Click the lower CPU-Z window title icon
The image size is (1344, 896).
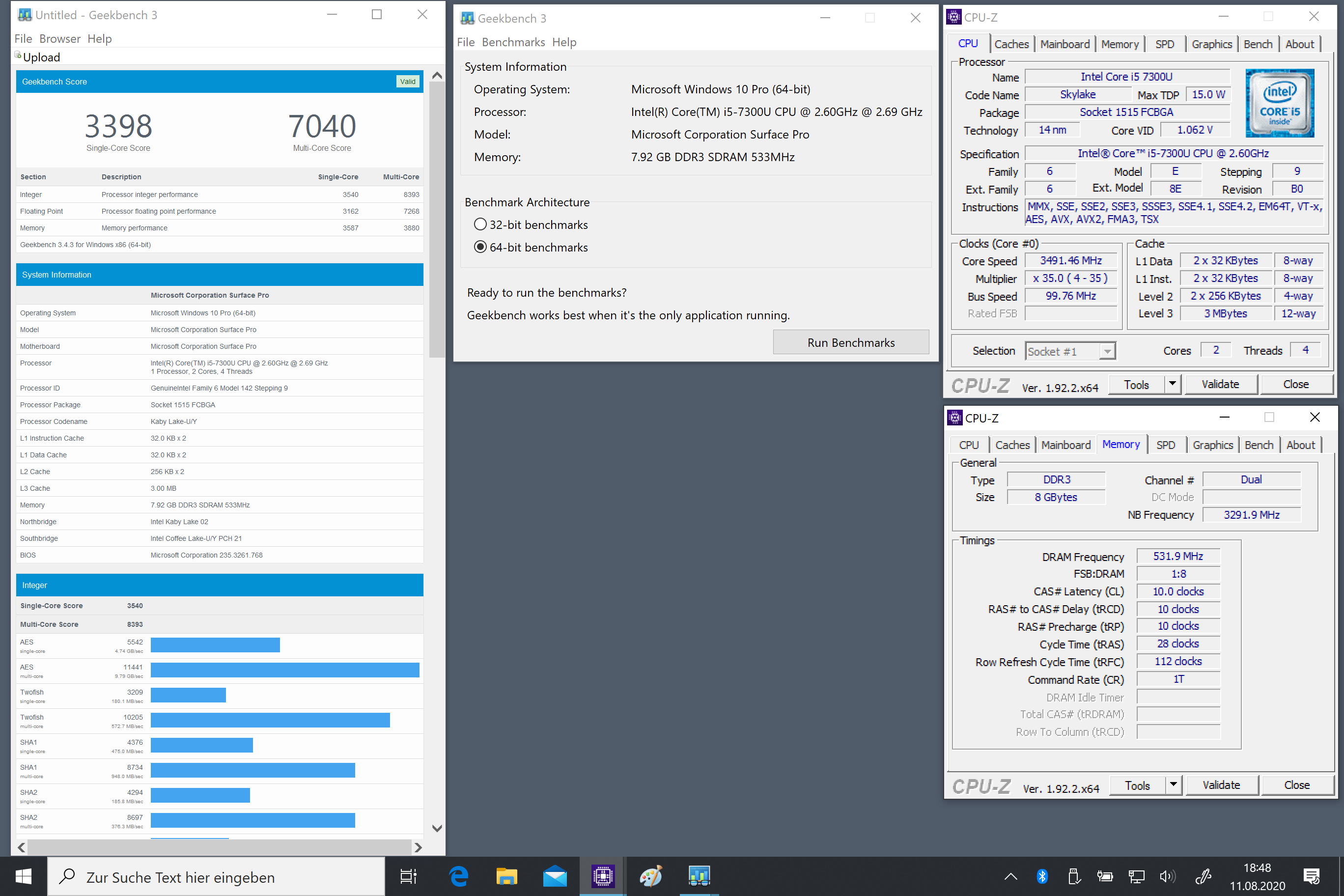(x=955, y=418)
